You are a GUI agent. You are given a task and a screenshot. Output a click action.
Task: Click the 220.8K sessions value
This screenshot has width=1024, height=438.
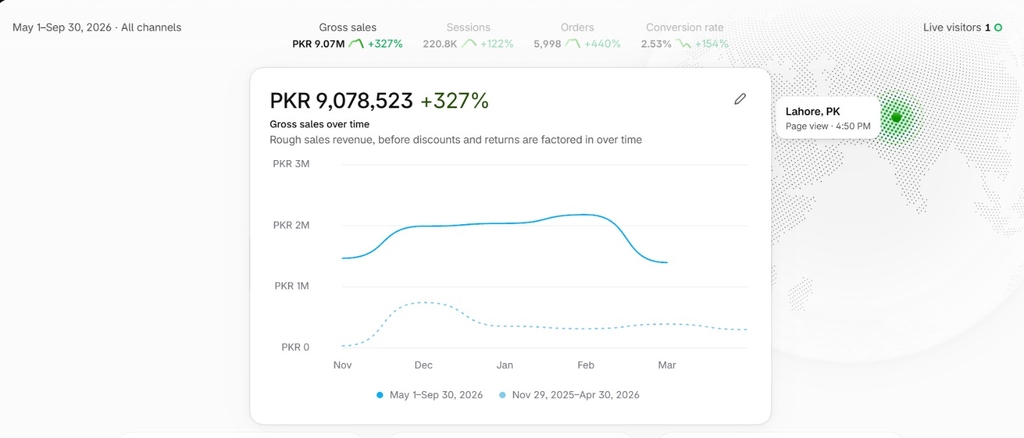(x=440, y=44)
